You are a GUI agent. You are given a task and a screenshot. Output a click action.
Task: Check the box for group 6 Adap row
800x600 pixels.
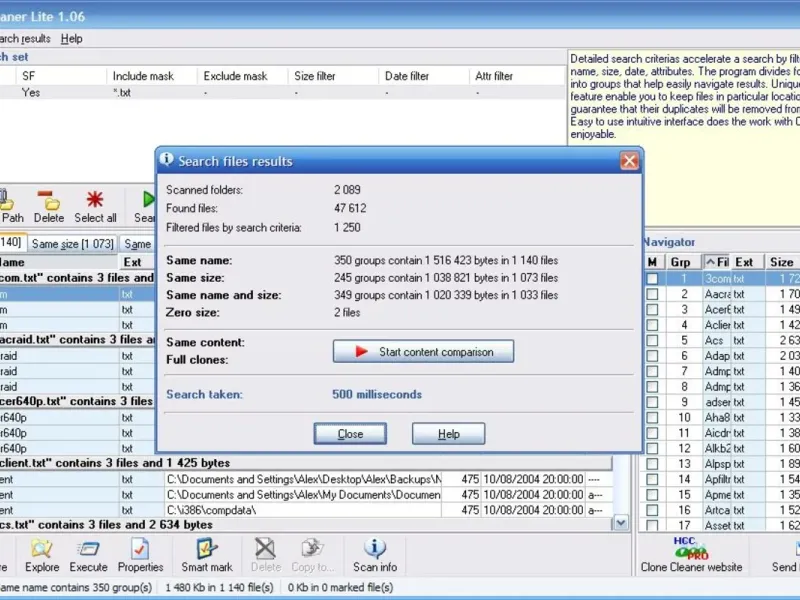pyautogui.click(x=652, y=356)
